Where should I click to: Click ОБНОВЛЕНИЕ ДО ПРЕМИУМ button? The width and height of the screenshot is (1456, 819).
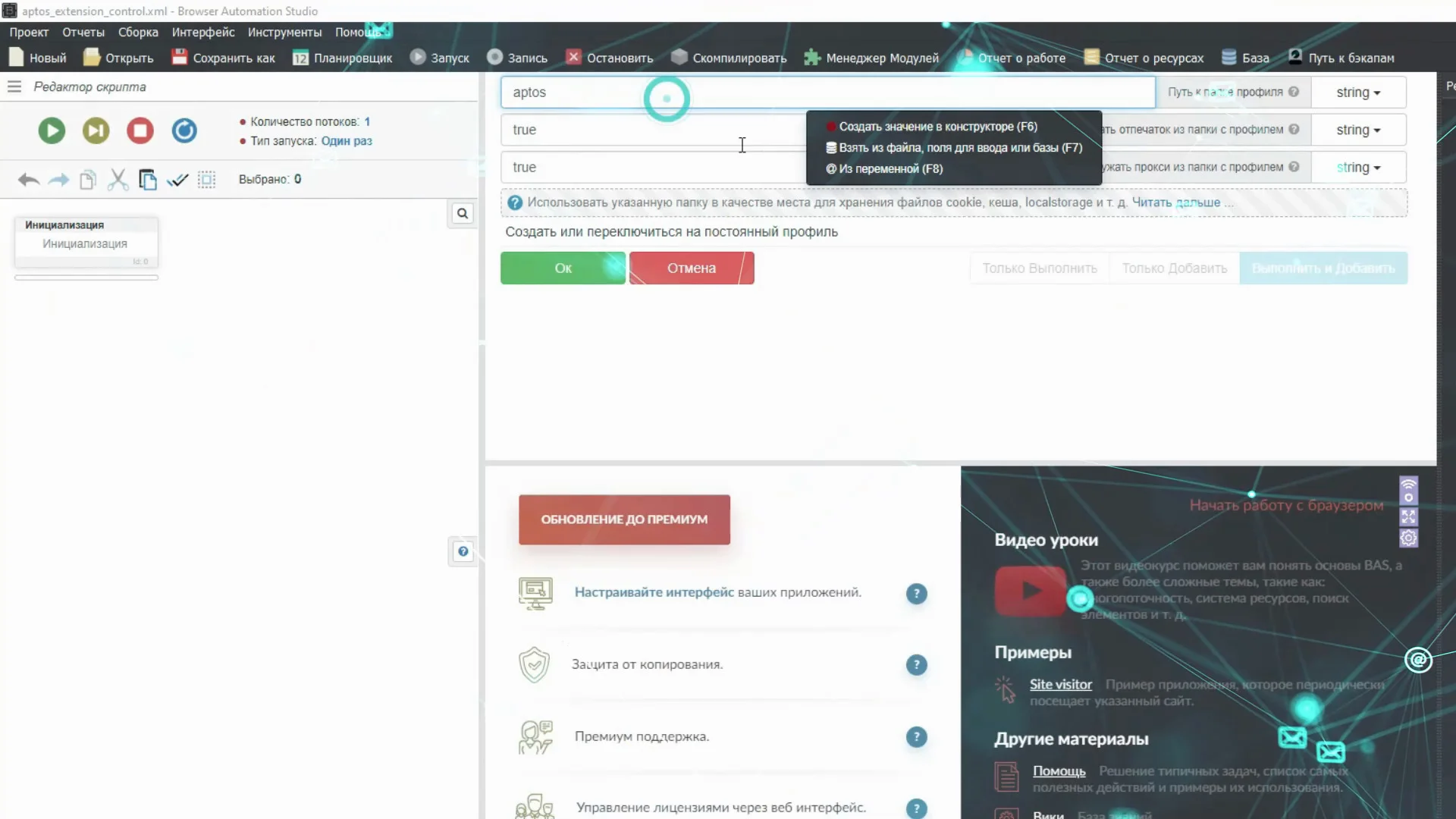(624, 519)
